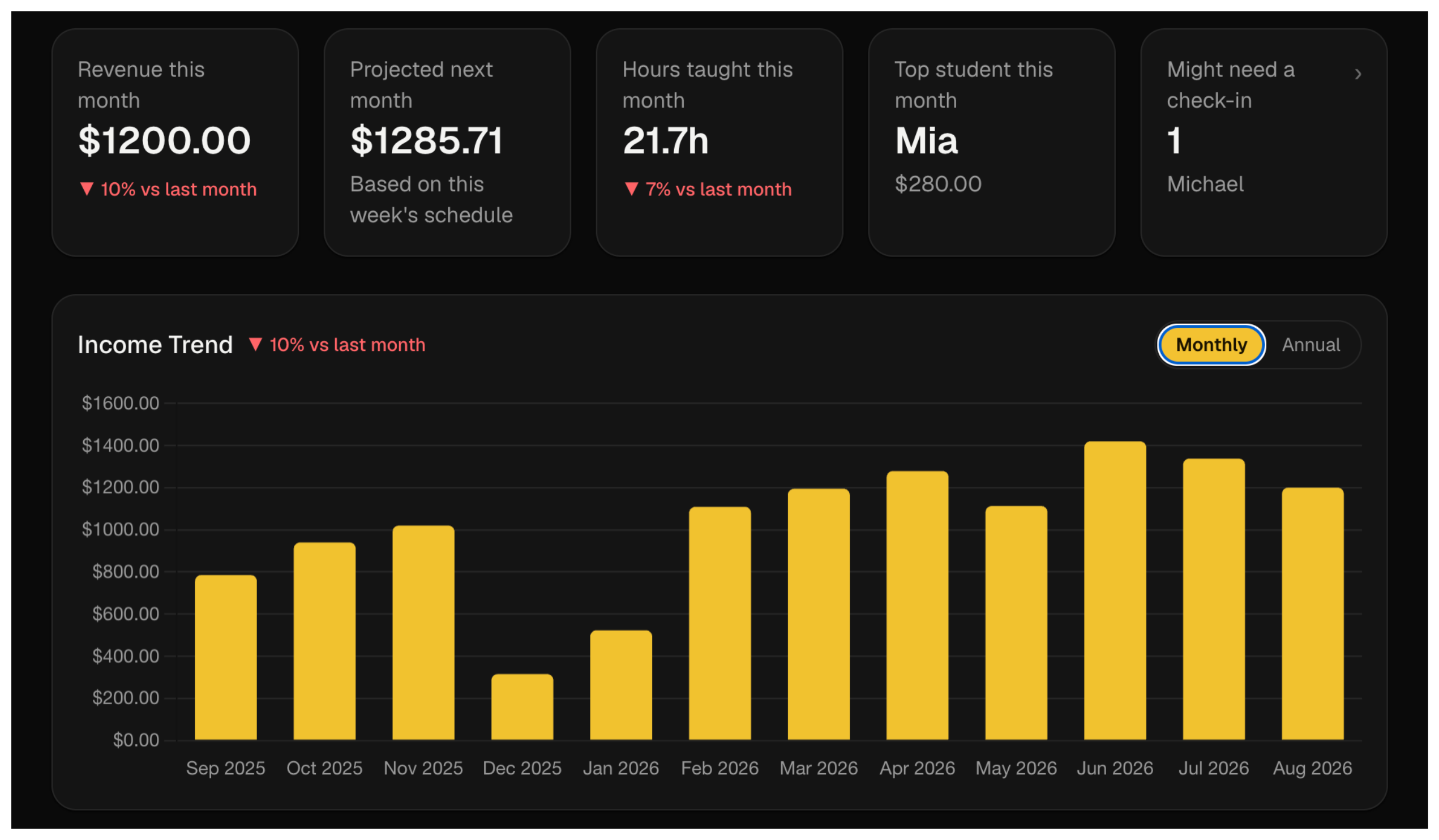Screen dimensions: 1439x840
Task: Click the Jul 2026 income bar
Action: click(1214, 599)
